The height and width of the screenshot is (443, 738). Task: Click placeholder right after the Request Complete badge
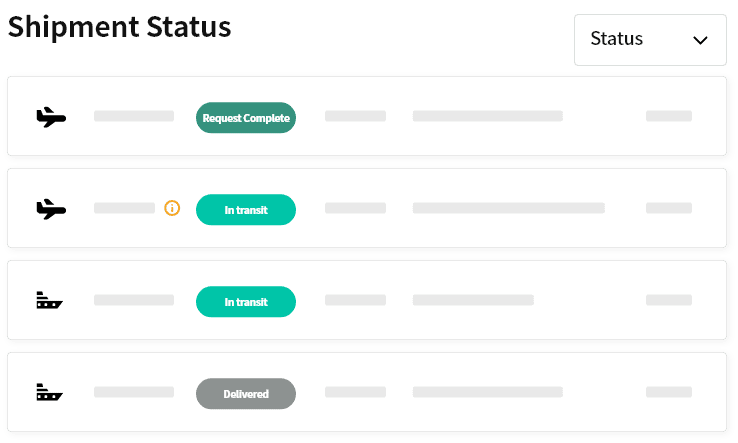pyautogui.click(x=355, y=116)
